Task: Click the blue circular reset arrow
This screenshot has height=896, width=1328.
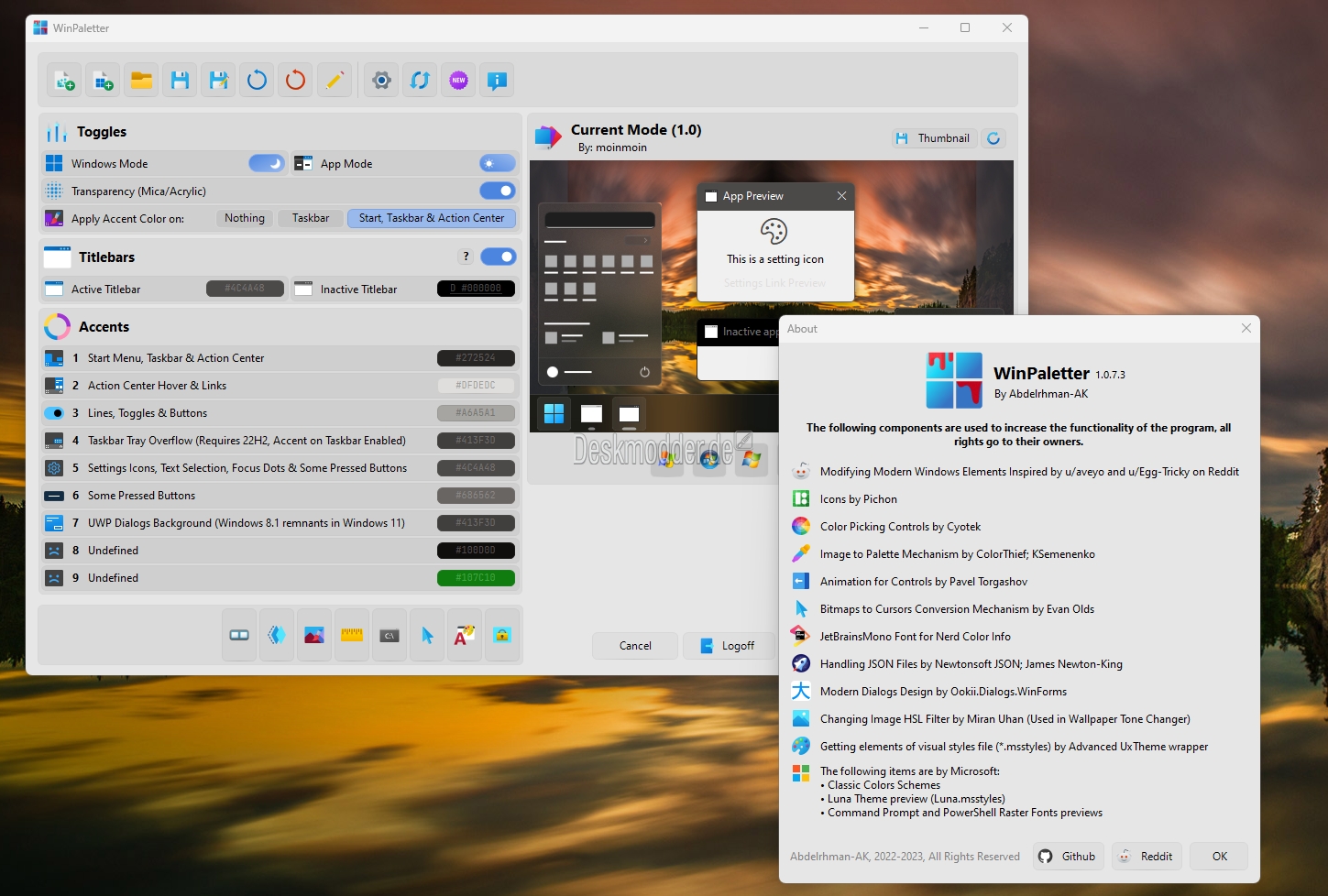Action: tap(258, 81)
